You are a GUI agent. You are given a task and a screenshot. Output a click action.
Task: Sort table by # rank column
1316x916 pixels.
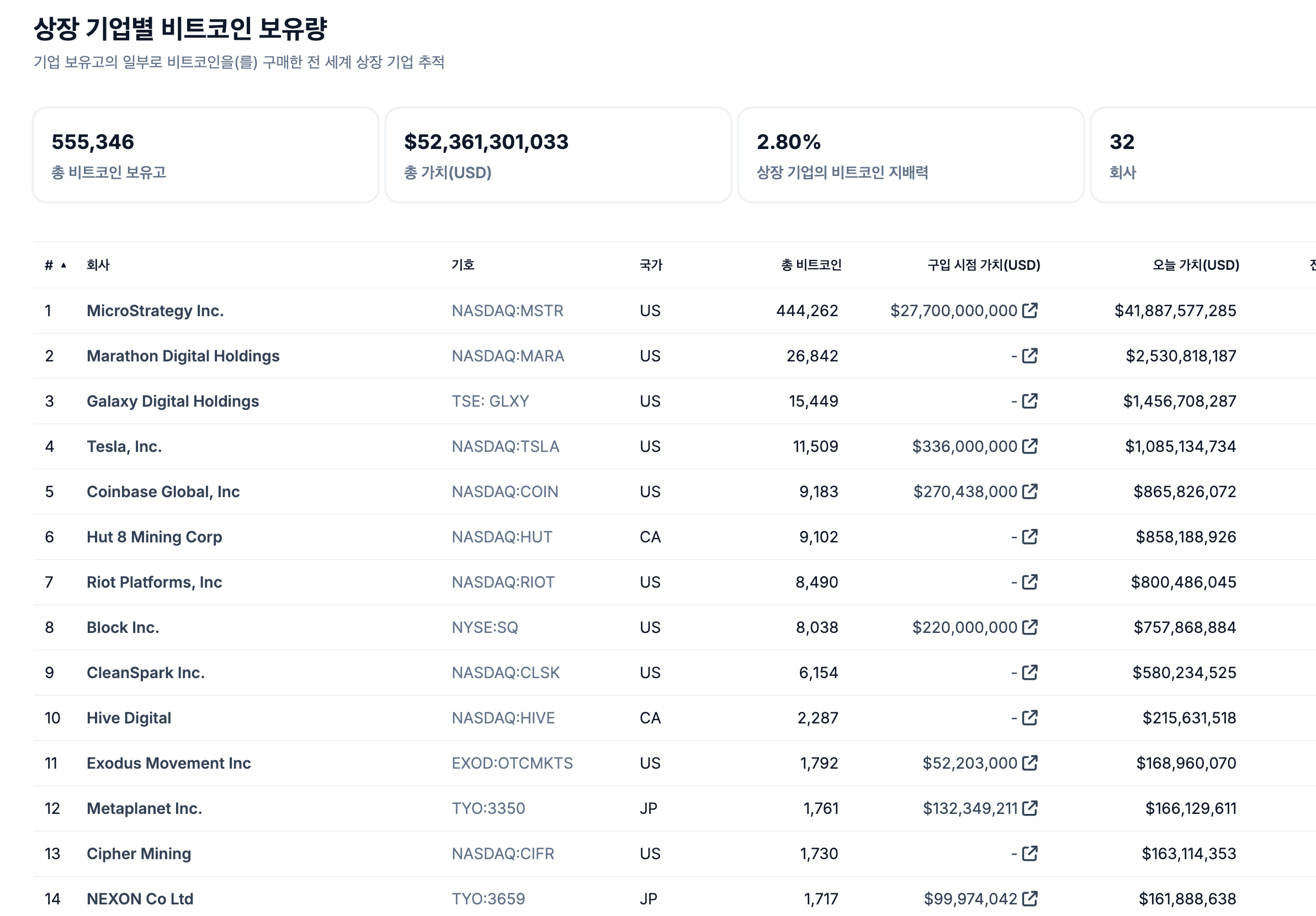[56, 265]
